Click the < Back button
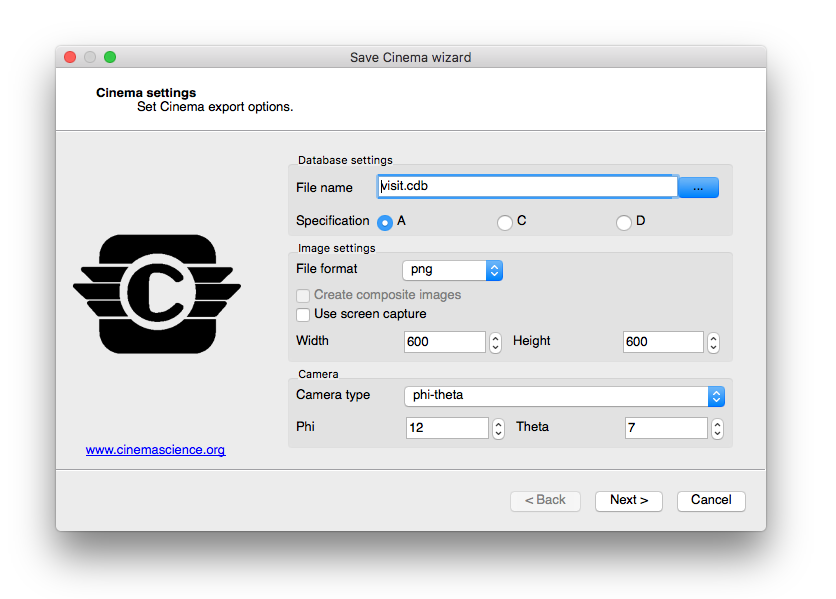Screen dimensions: 836x599 [545, 501]
